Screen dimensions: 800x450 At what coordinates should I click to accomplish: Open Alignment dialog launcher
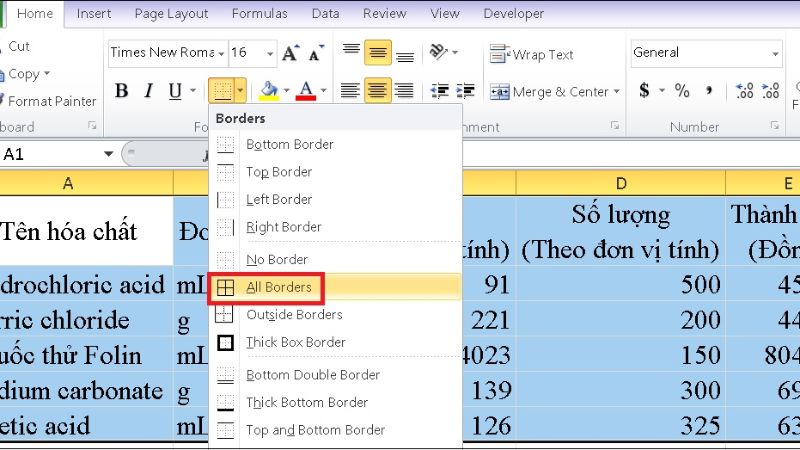tap(615, 126)
